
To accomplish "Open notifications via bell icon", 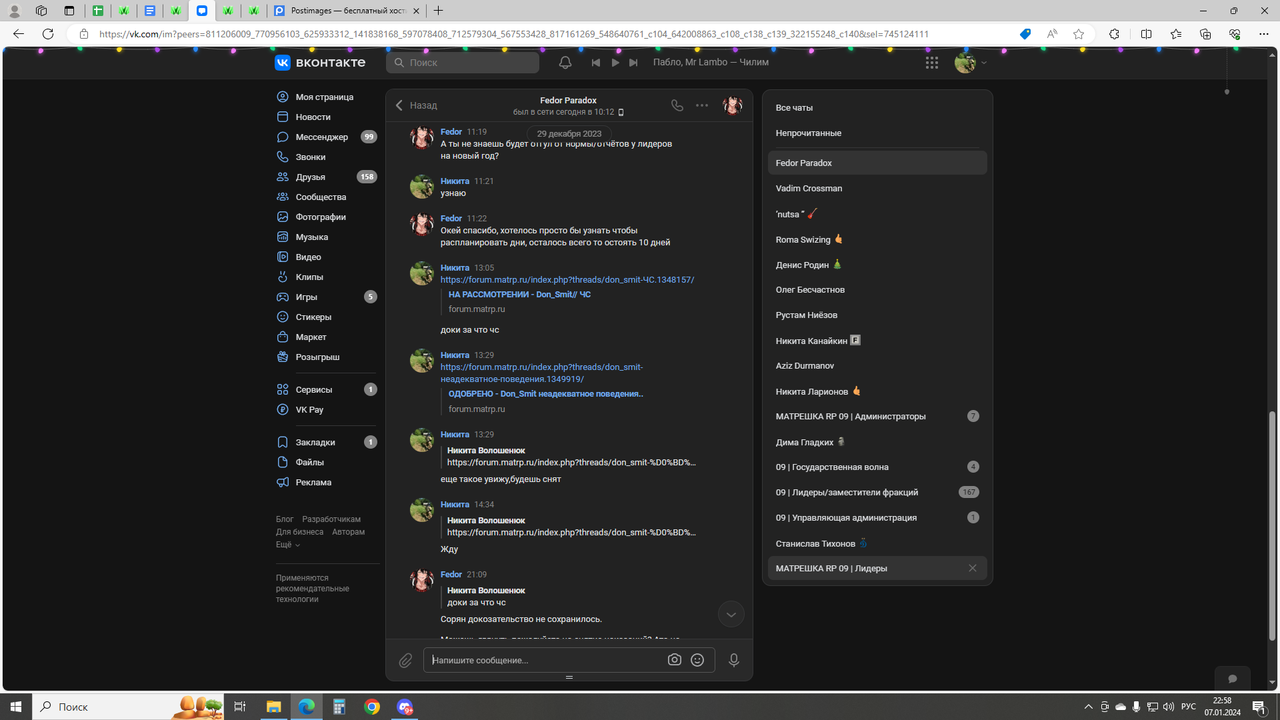I will pyautogui.click(x=564, y=62).
